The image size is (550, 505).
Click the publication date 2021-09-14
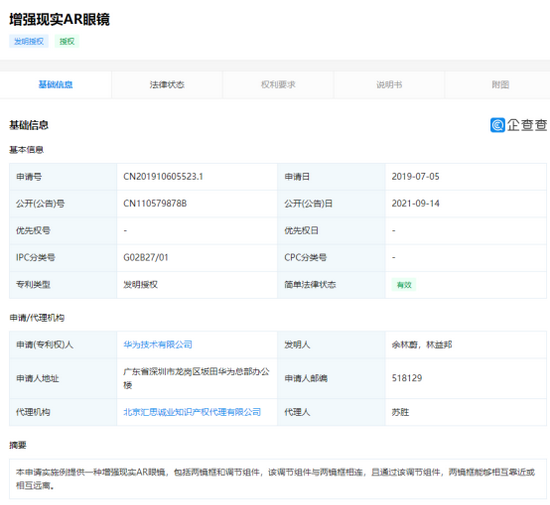click(415, 203)
